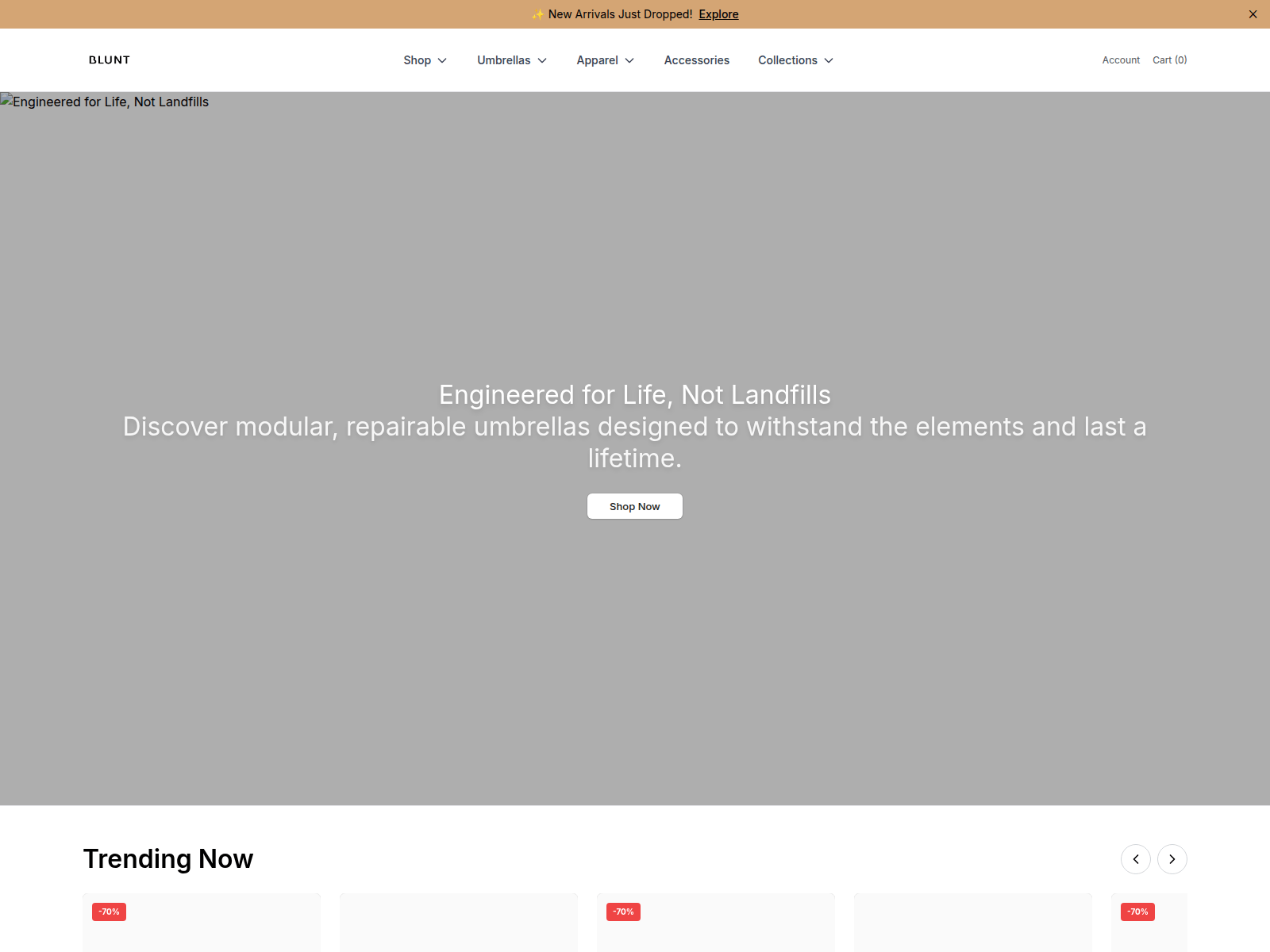Open the Accessories page

697,60
